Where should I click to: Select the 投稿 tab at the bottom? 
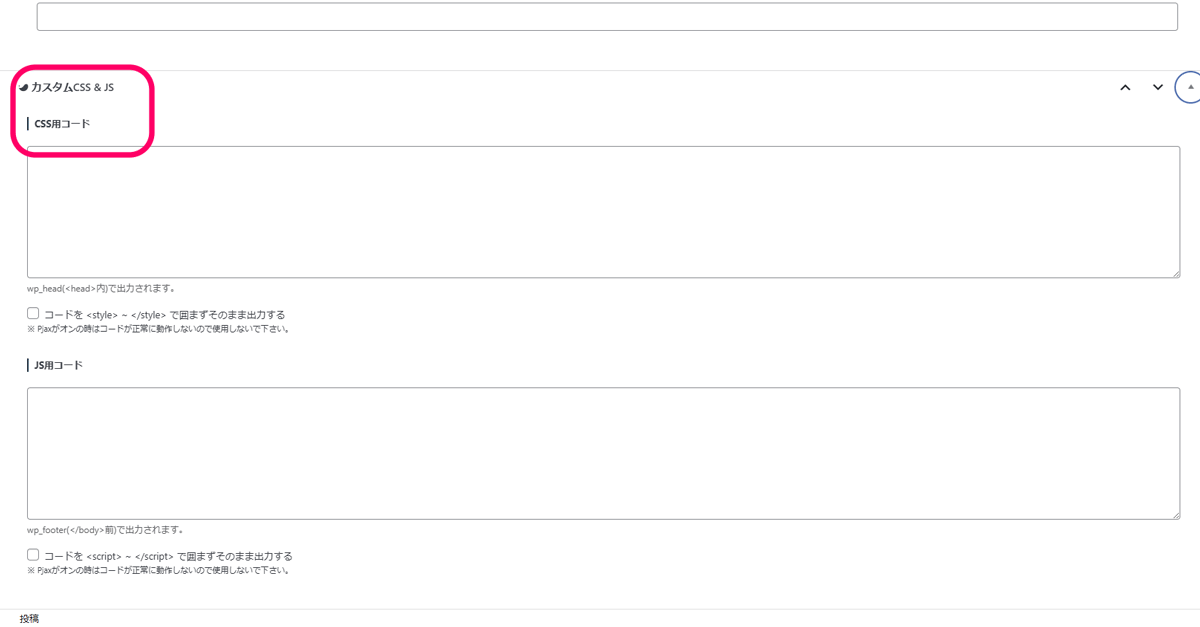click(29, 619)
